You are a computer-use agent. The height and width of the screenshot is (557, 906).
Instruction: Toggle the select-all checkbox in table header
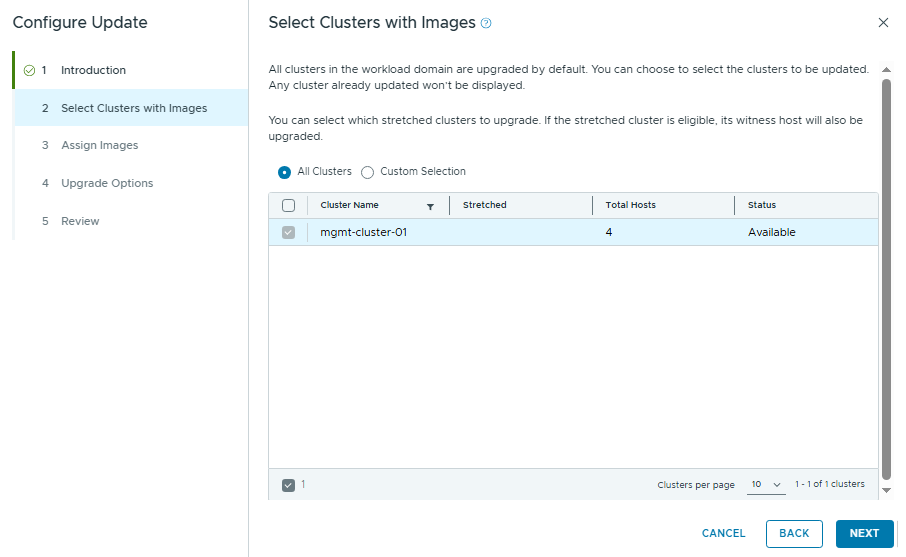coord(288,205)
